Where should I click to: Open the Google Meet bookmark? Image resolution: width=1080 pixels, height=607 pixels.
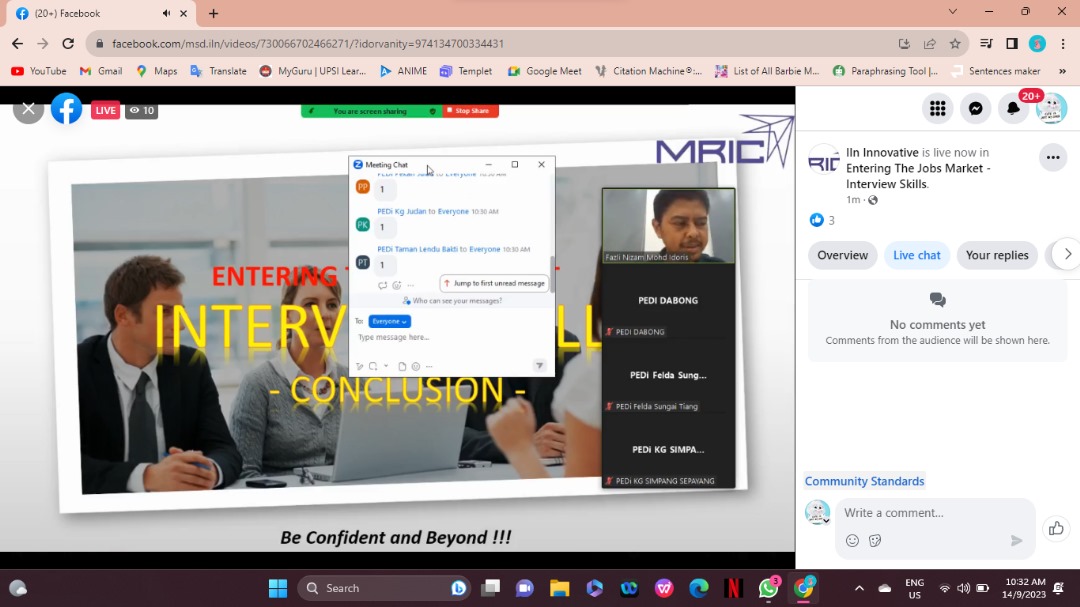point(545,71)
